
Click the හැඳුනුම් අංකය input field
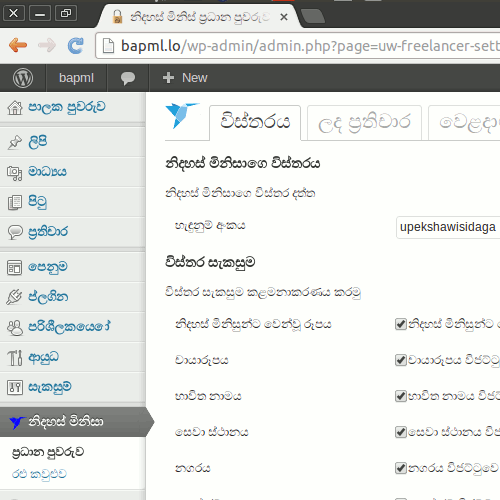point(448,227)
